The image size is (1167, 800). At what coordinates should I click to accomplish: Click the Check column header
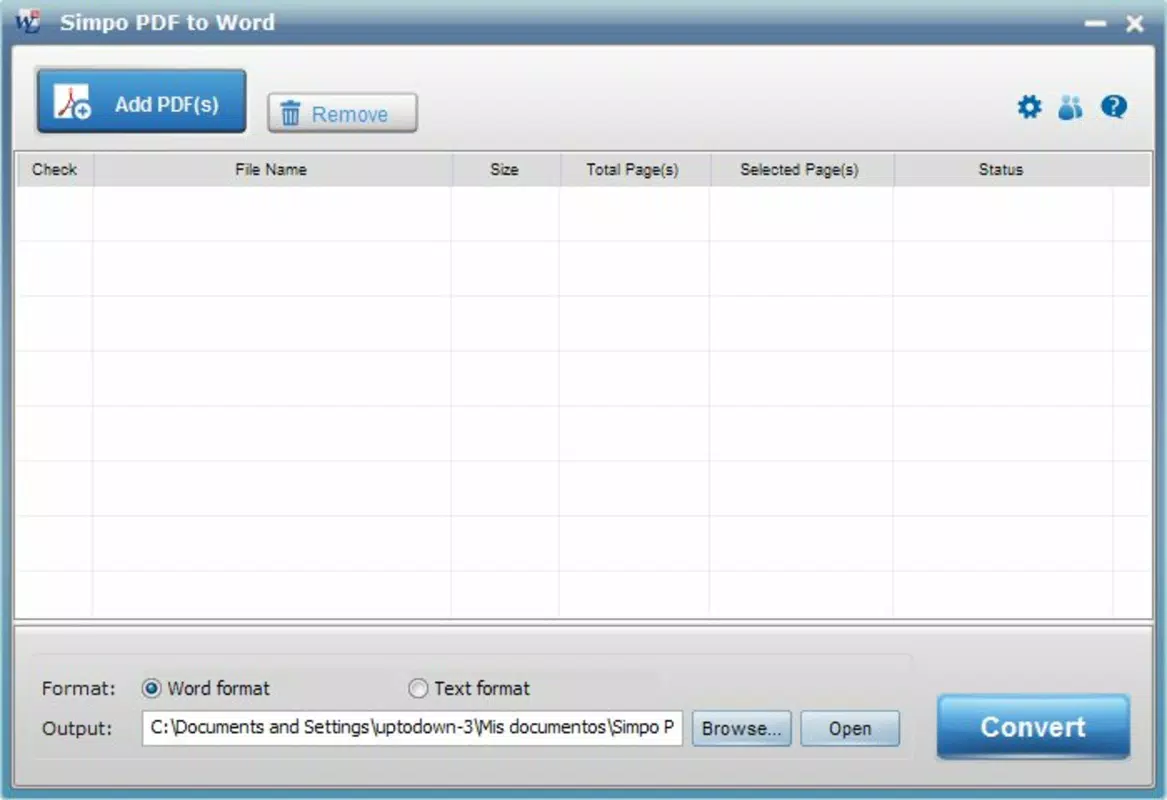tap(54, 170)
